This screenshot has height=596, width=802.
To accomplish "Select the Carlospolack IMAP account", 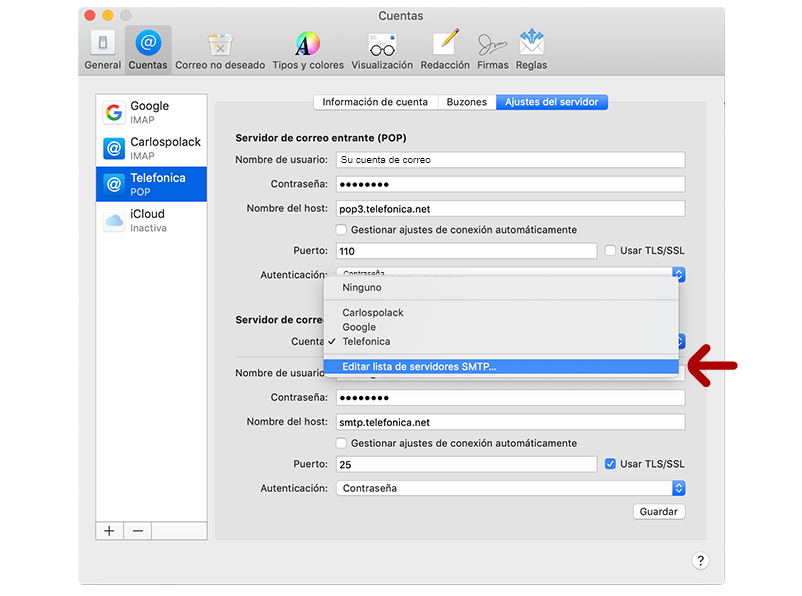I will coord(151,148).
